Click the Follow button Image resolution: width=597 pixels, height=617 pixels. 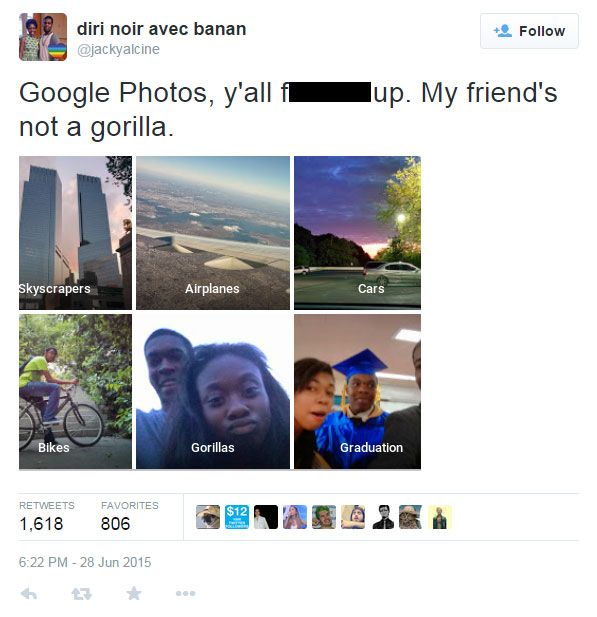pyautogui.click(x=529, y=31)
